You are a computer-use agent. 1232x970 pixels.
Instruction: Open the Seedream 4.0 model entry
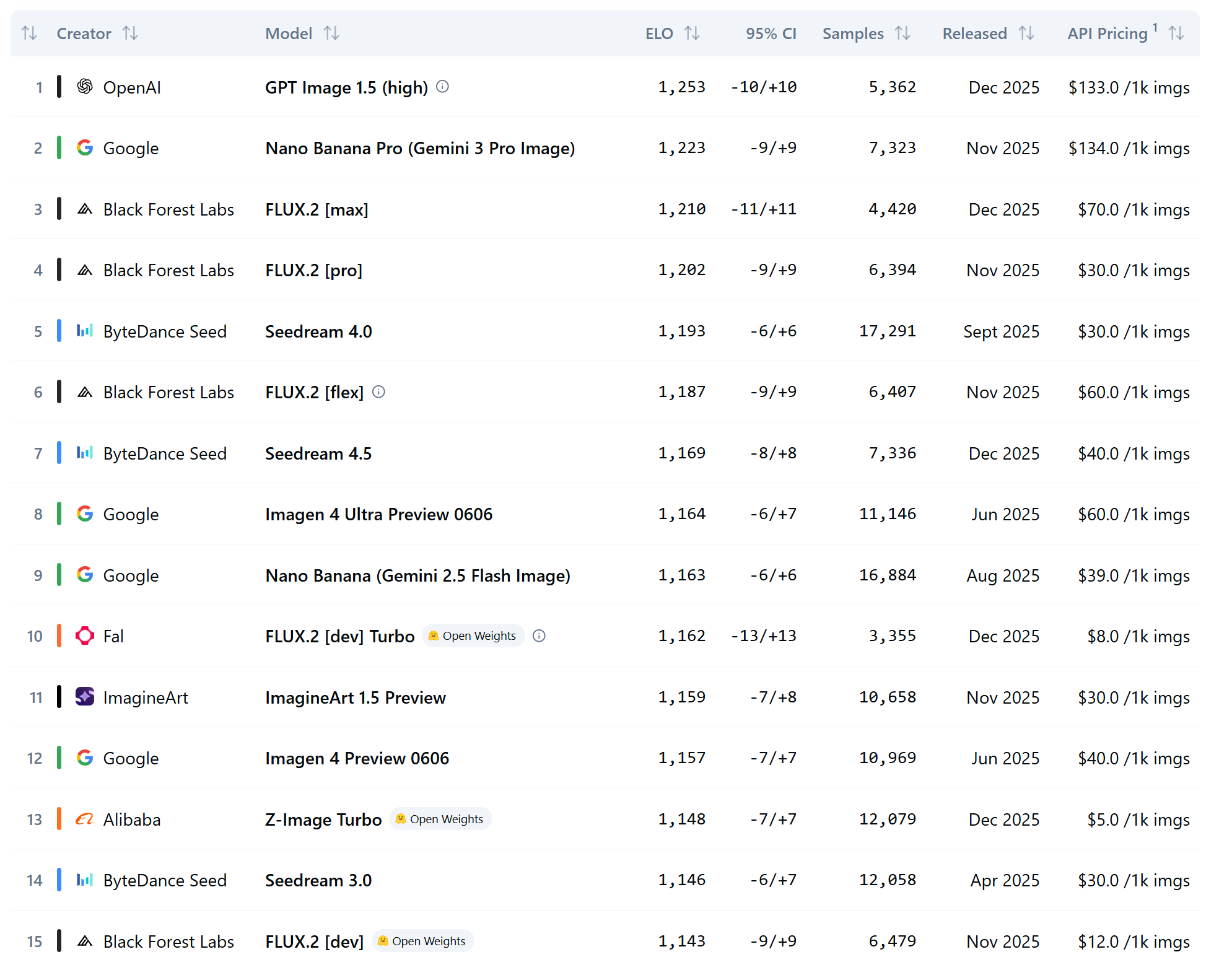[318, 332]
